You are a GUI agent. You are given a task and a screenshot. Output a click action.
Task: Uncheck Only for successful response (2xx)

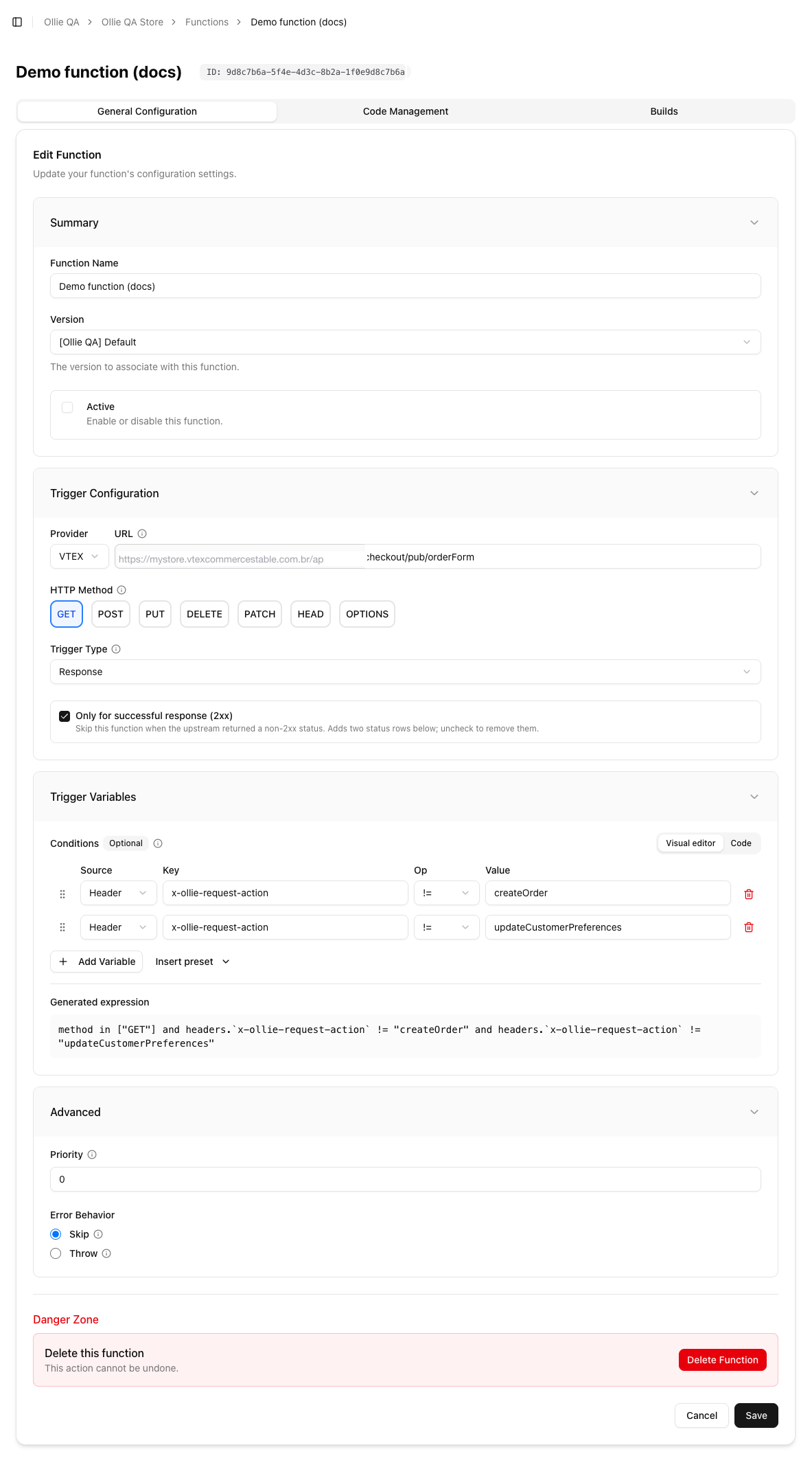click(x=65, y=716)
